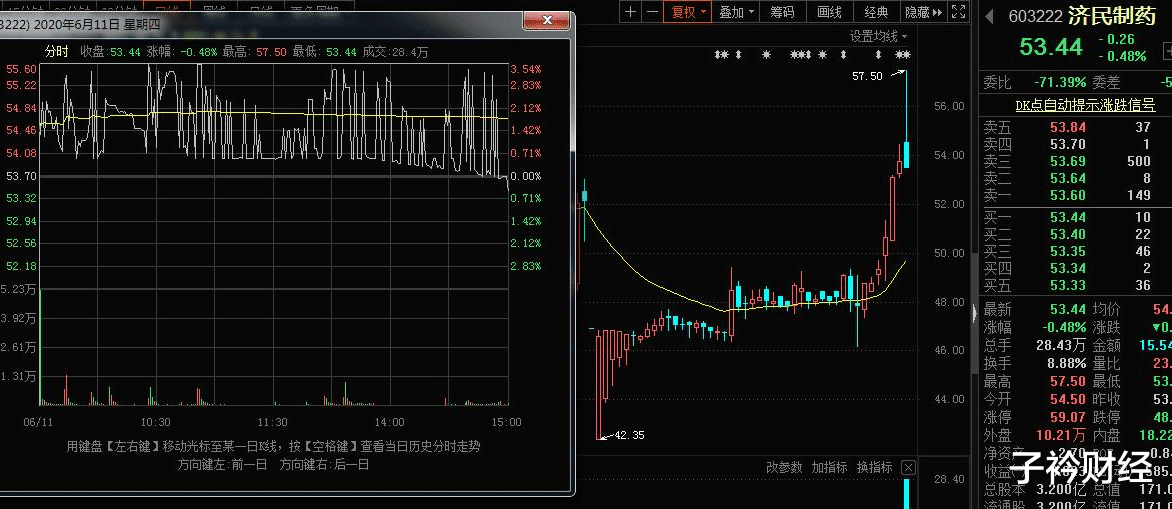Click the 57.50 high price label on chart
This screenshot has height=509, width=1172.
coord(867,75)
